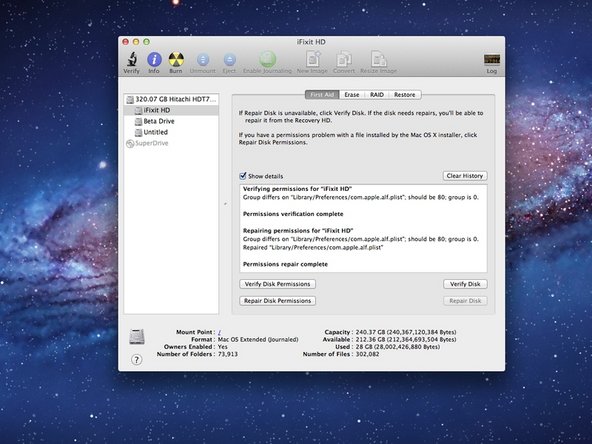
Task: Uncheck the Show details checkbox
Action: point(243,176)
